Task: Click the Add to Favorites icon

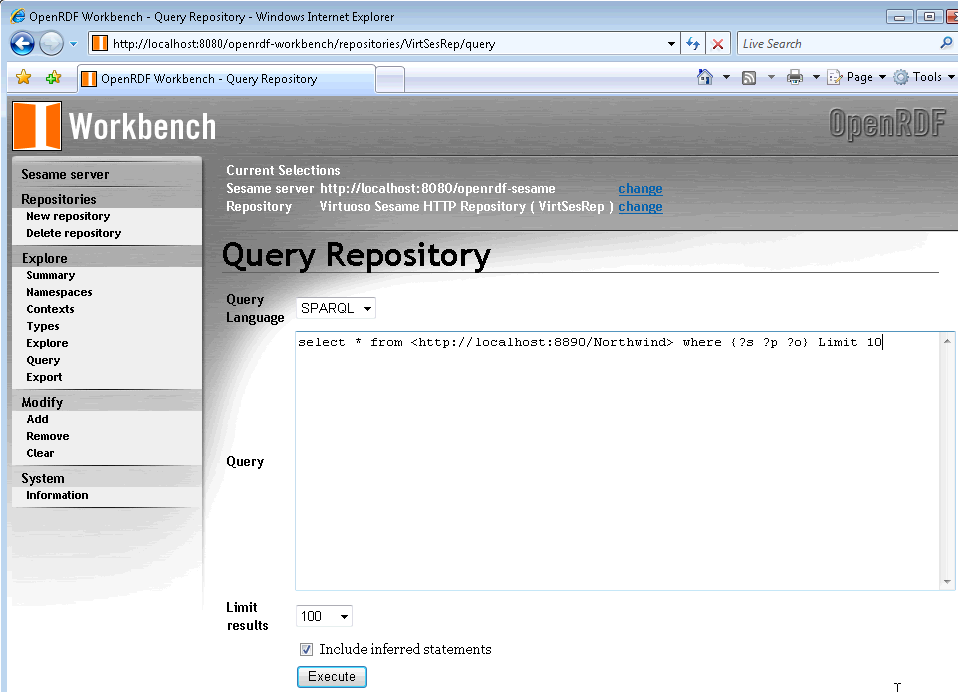Action: tap(53, 78)
